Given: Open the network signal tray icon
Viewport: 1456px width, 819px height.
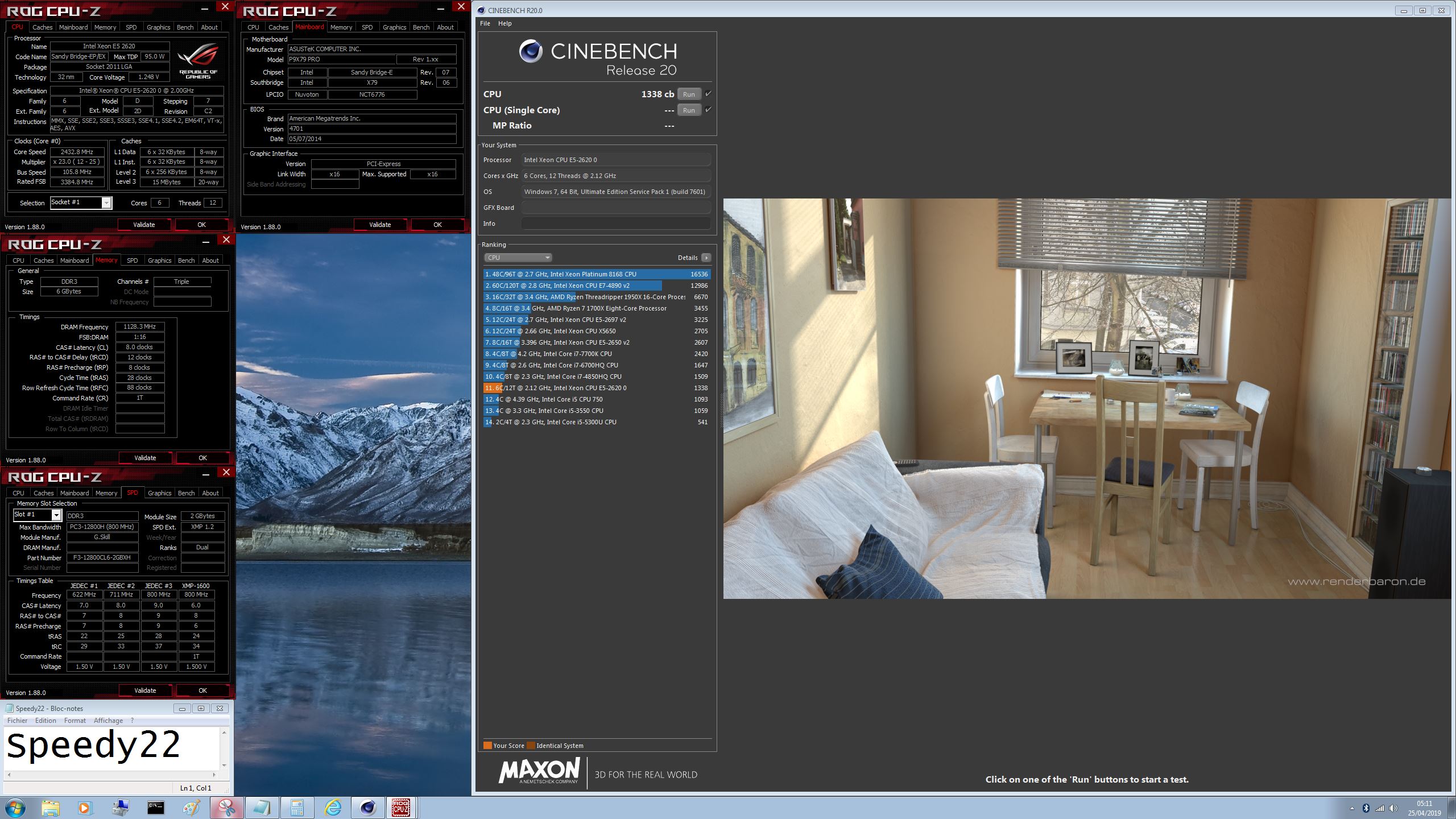Looking at the screenshot, I should [x=1380, y=808].
